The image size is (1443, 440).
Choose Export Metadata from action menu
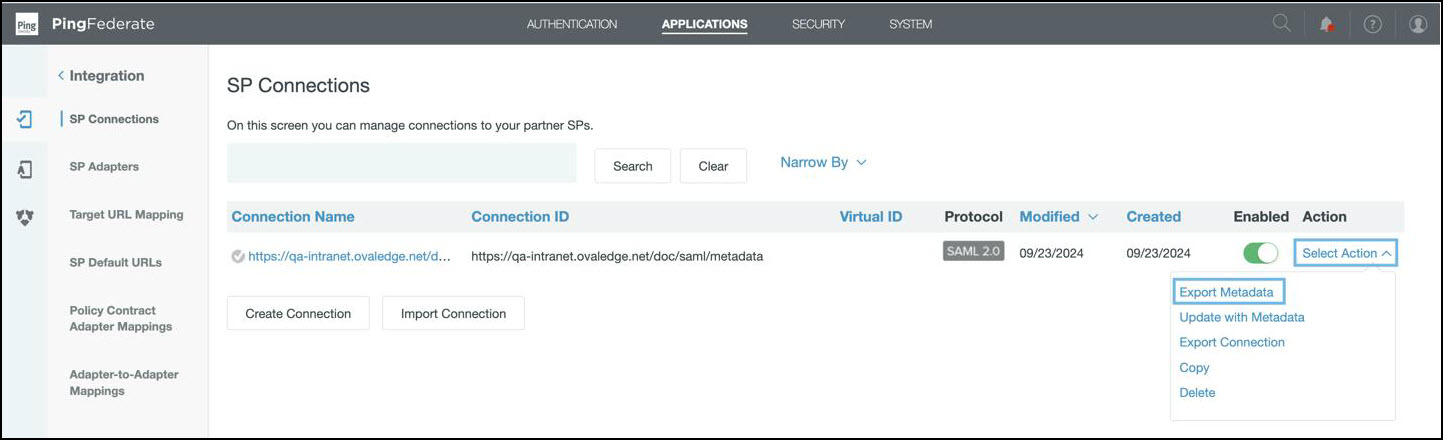click(1226, 292)
